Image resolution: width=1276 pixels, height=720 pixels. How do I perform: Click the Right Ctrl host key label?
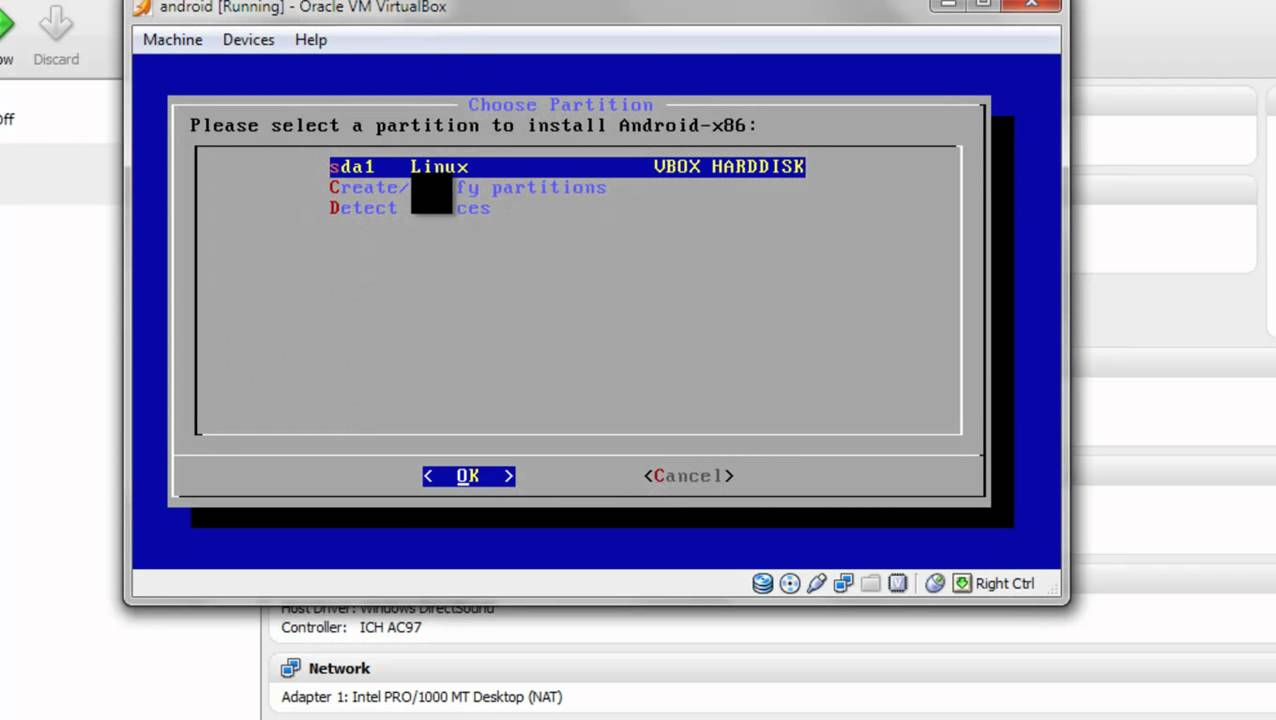tap(1005, 584)
